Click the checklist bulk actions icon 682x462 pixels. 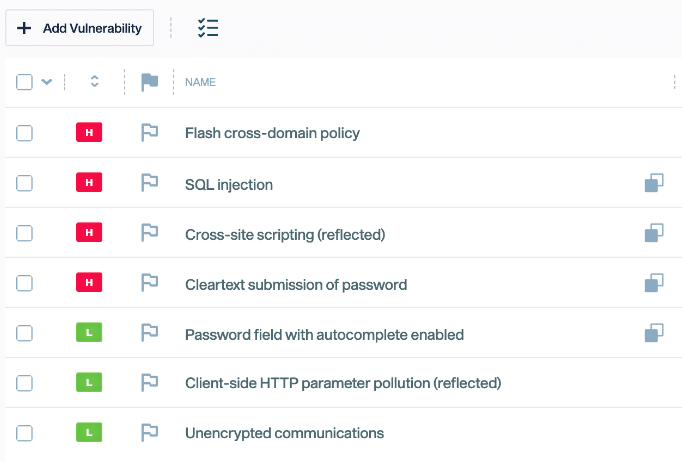(x=208, y=28)
